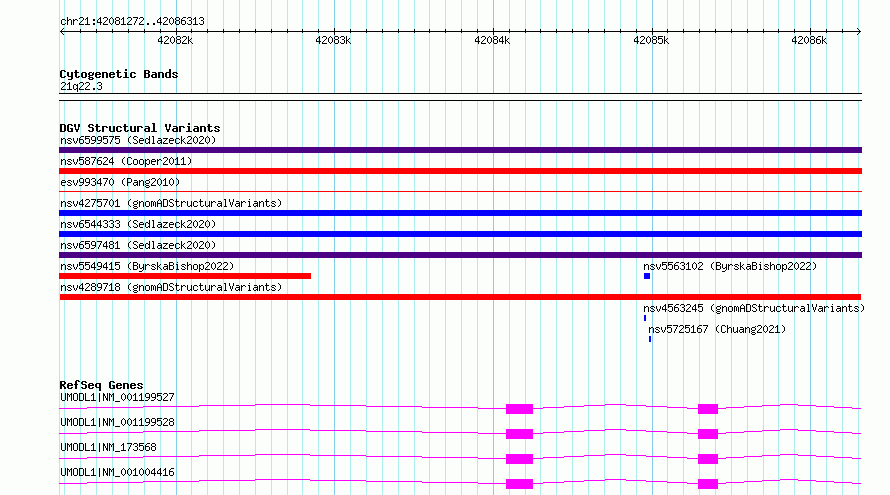
Task: Click the 42082k ruler tick label
Action: tap(175, 40)
